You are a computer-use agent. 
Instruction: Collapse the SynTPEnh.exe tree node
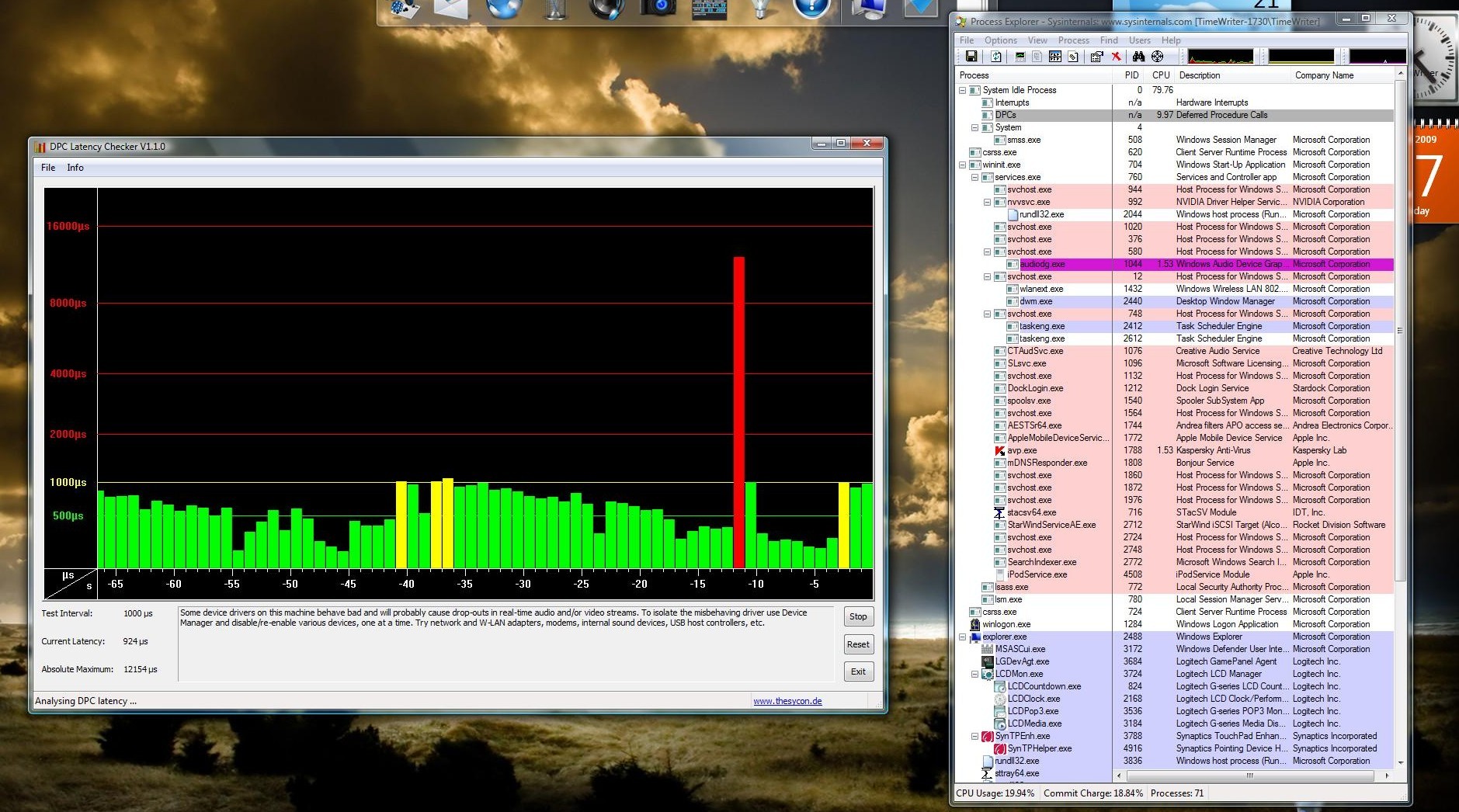click(975, 736)
